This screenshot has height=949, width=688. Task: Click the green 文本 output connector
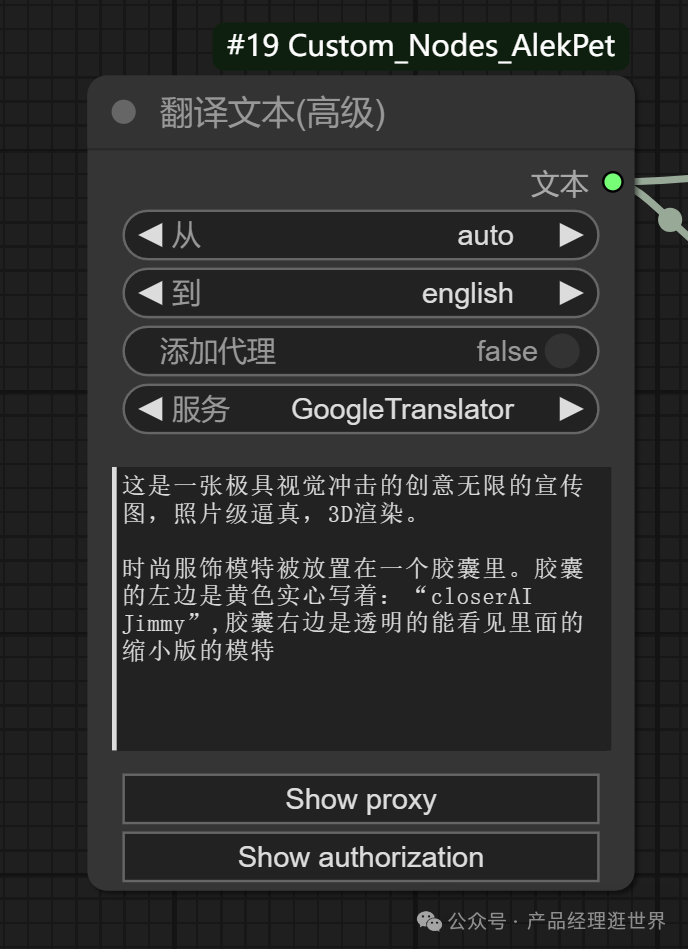[612, 182]
